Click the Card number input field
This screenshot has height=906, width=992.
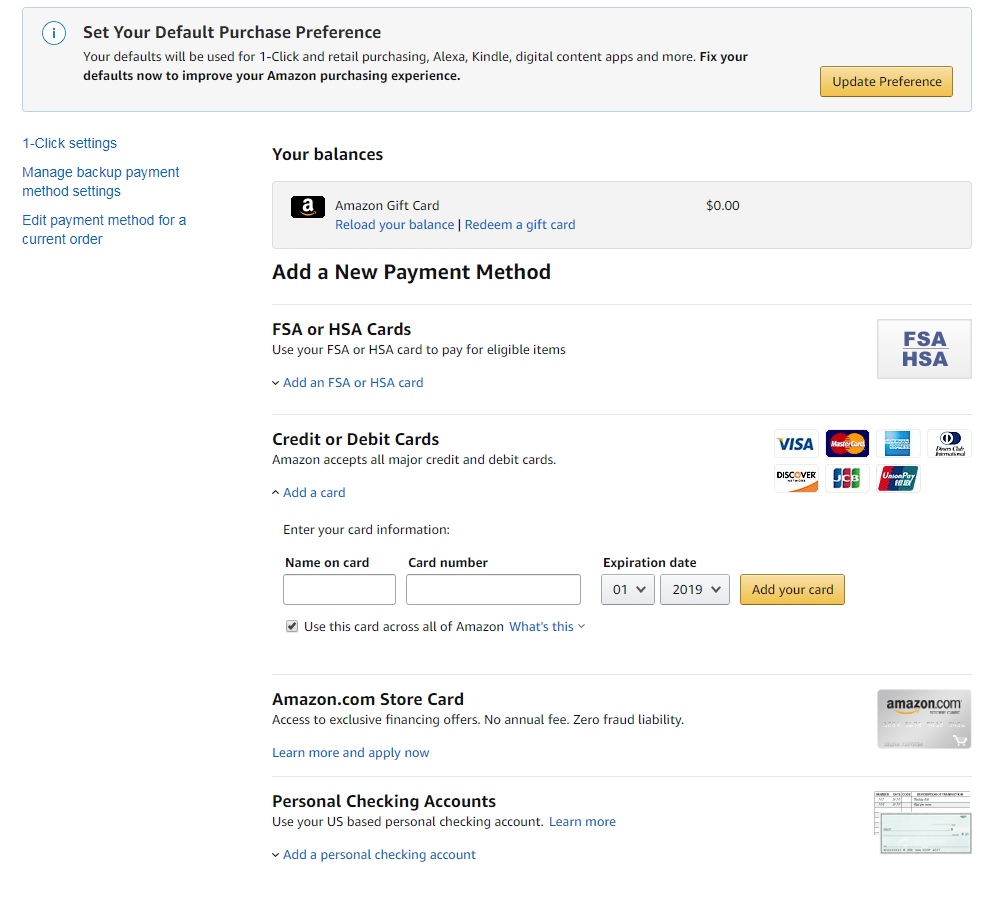[x=493, y=590]
